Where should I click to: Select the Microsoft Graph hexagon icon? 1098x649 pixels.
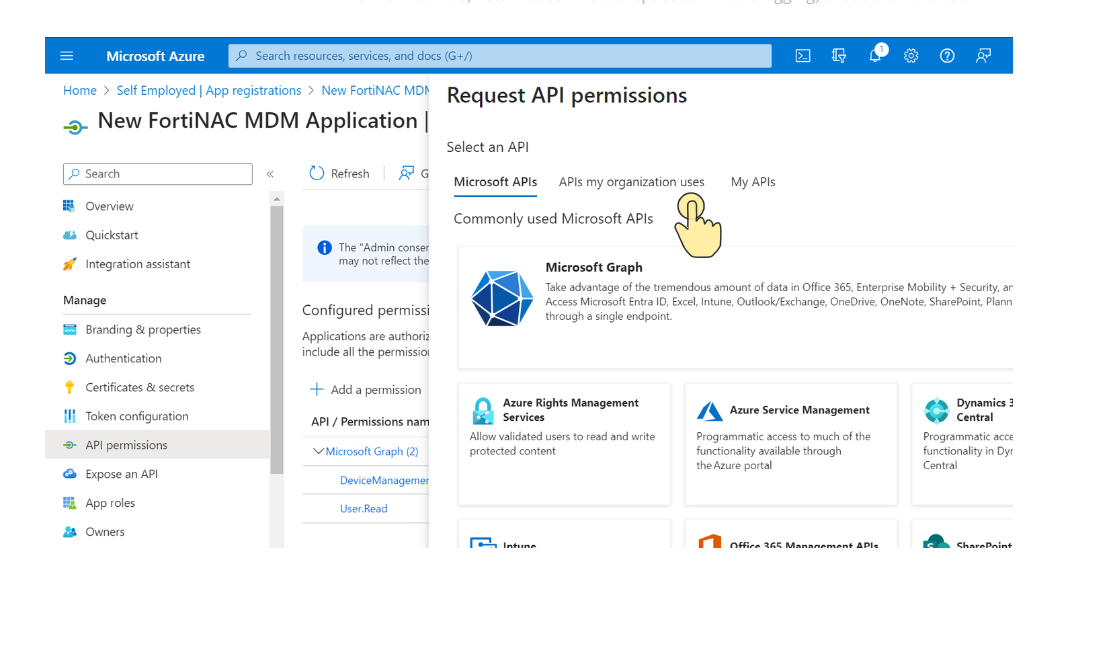[x=501, y=298]
